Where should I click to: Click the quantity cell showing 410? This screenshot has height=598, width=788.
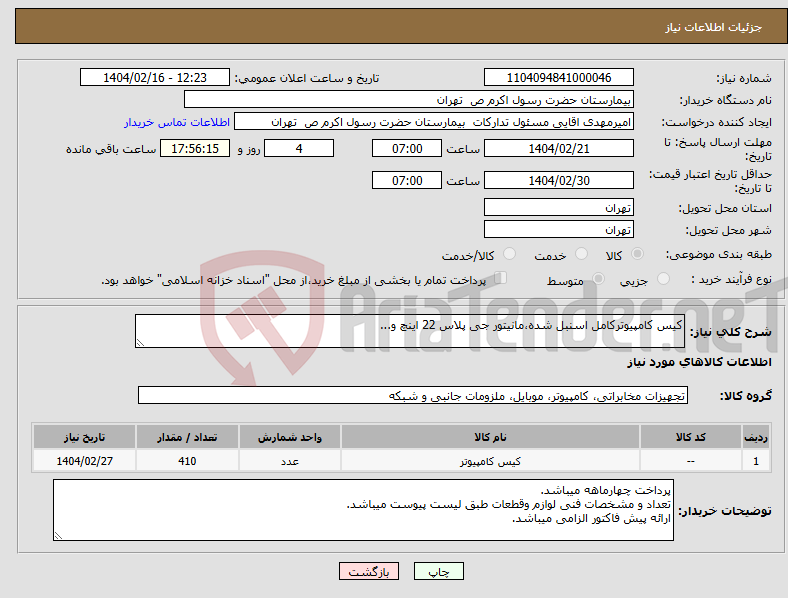tap(187, 461)
